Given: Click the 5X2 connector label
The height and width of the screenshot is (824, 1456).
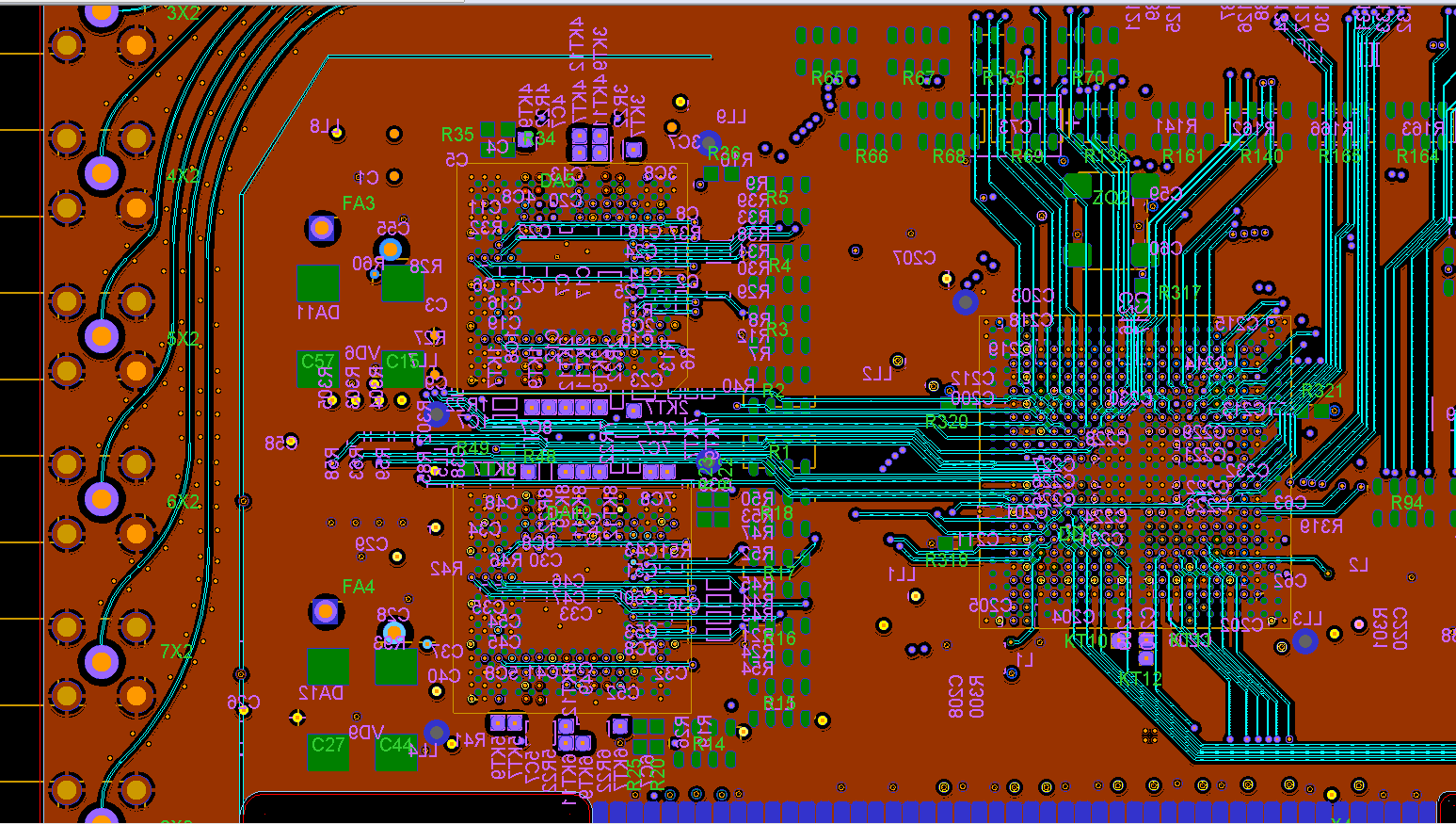Looking at the screenshot, I should (x=184, y=339).
